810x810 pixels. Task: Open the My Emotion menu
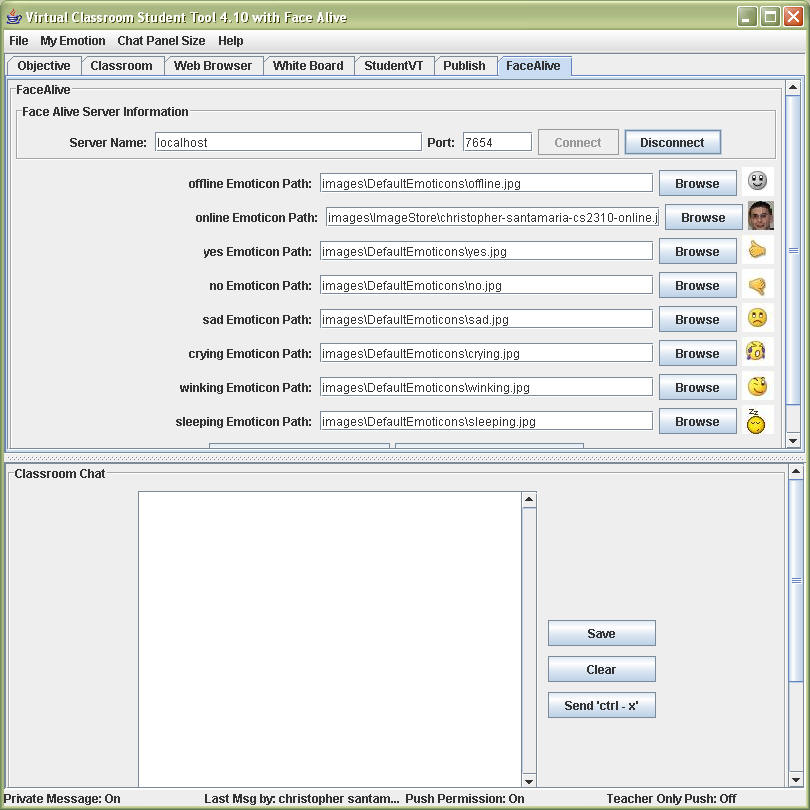click(x=72, y=41)
